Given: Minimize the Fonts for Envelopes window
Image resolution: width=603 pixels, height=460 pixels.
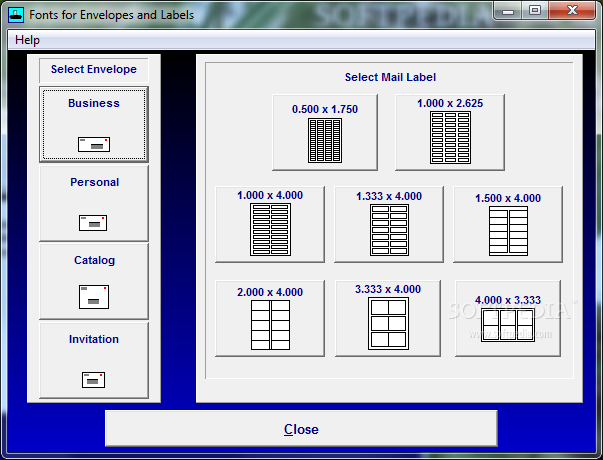Looking at the screenshot, I should point(508,11).
